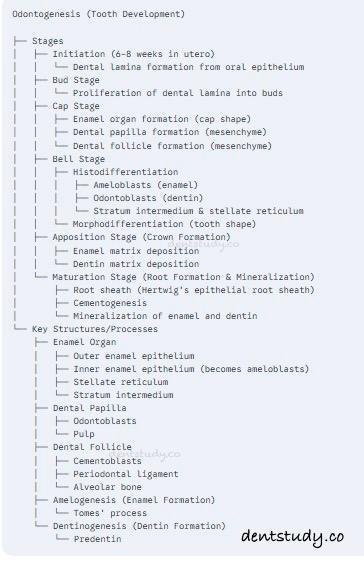
Task: Select the Cap Stage node
Action: pos(76,106)
